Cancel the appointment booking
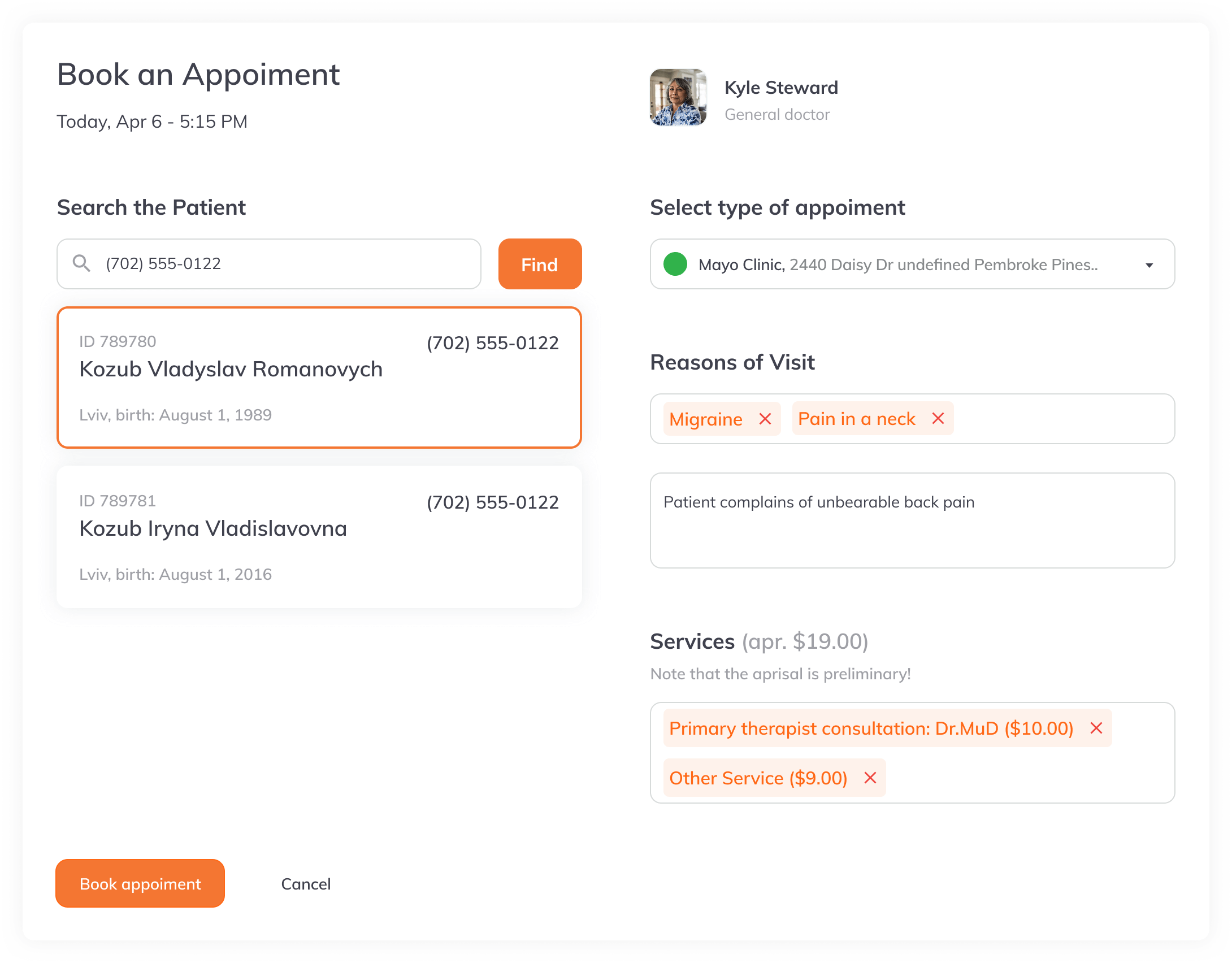 306,884
